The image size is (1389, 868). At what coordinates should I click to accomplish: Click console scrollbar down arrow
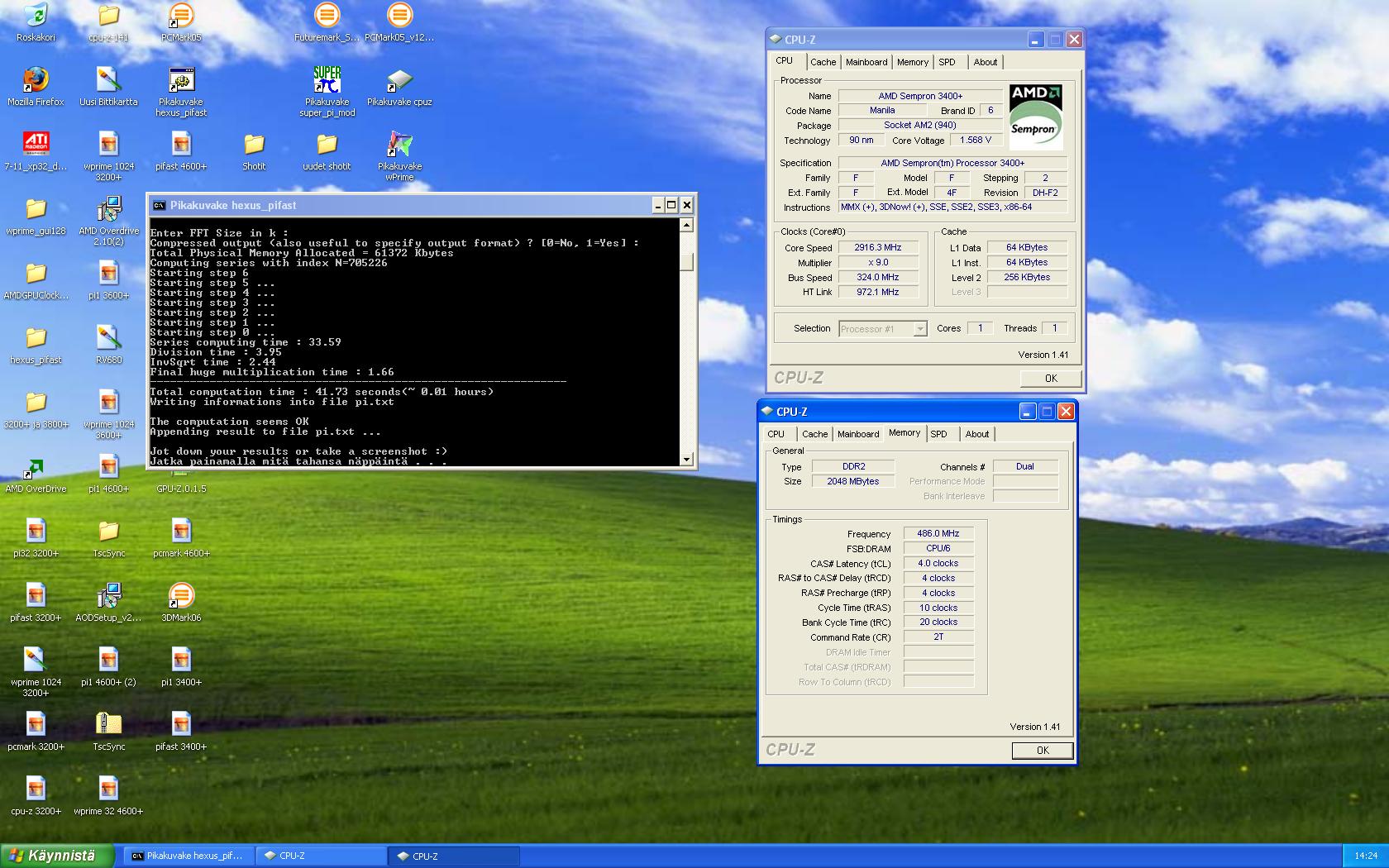coord(686,459)
